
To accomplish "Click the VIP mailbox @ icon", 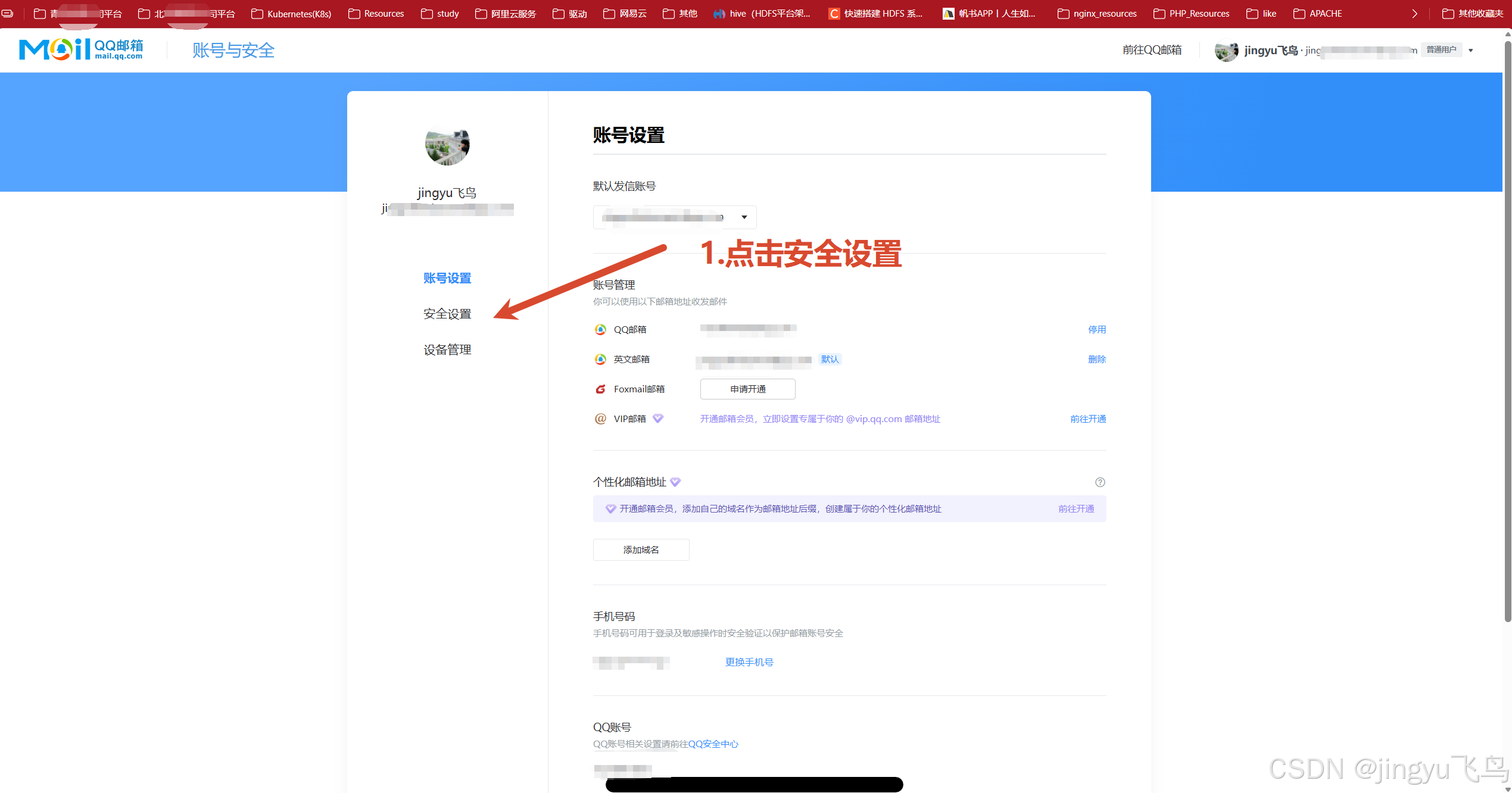I will pos(600,419).
